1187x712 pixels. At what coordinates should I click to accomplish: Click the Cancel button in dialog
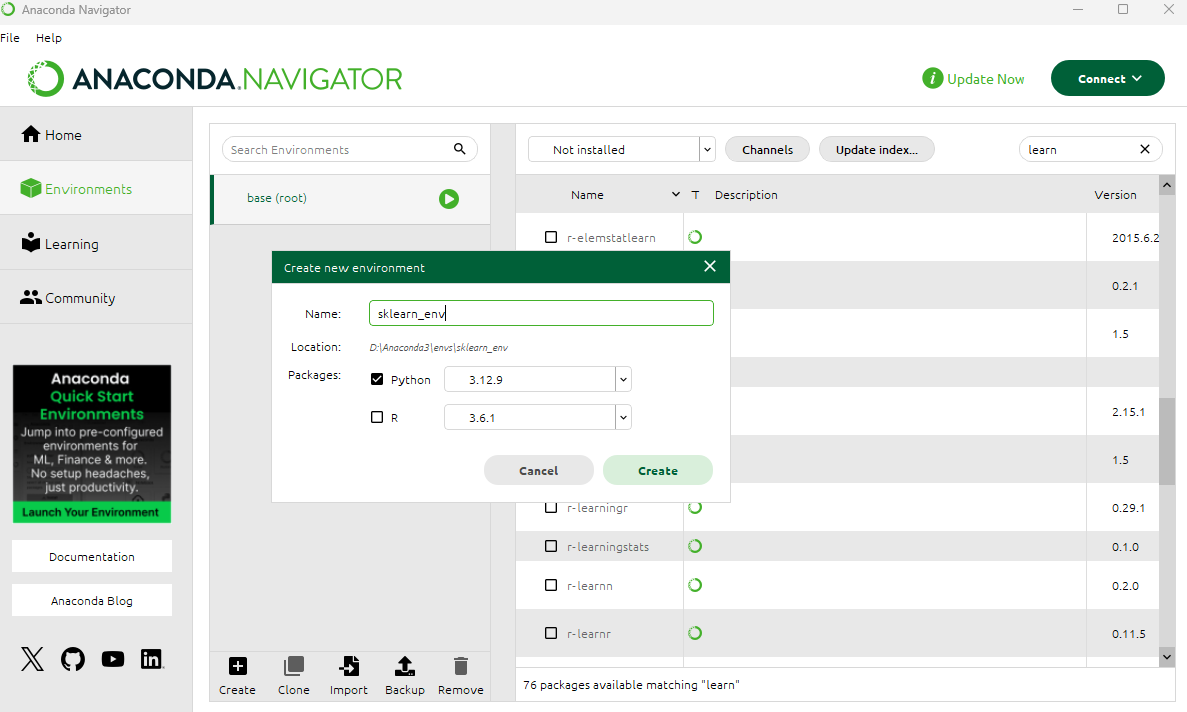click(538, 470)
